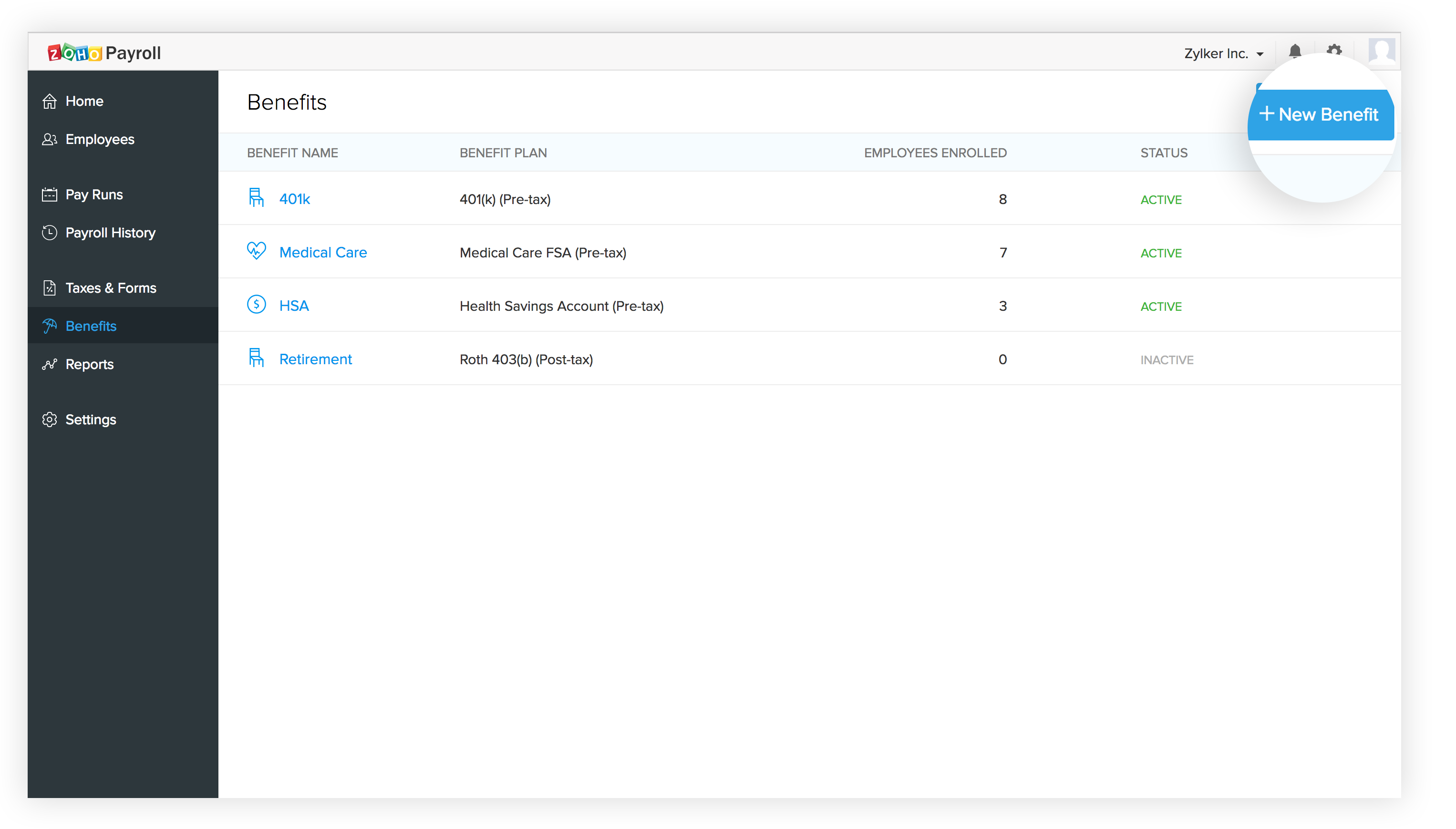Click the Retirement inactive status label
1456x829 pixels.
(1167, 359)
